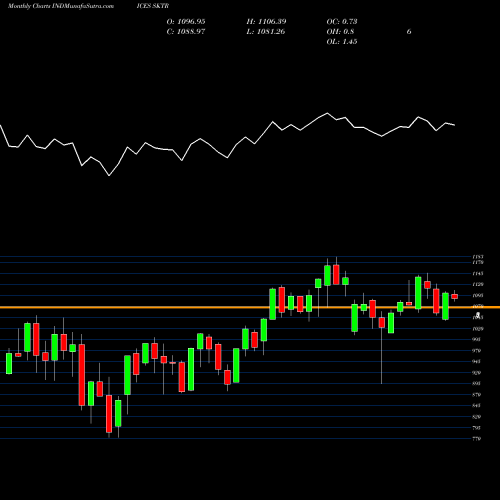500x500 pixels.
Task: Select the high value H: 1106.39
Action: click(266, 22)
